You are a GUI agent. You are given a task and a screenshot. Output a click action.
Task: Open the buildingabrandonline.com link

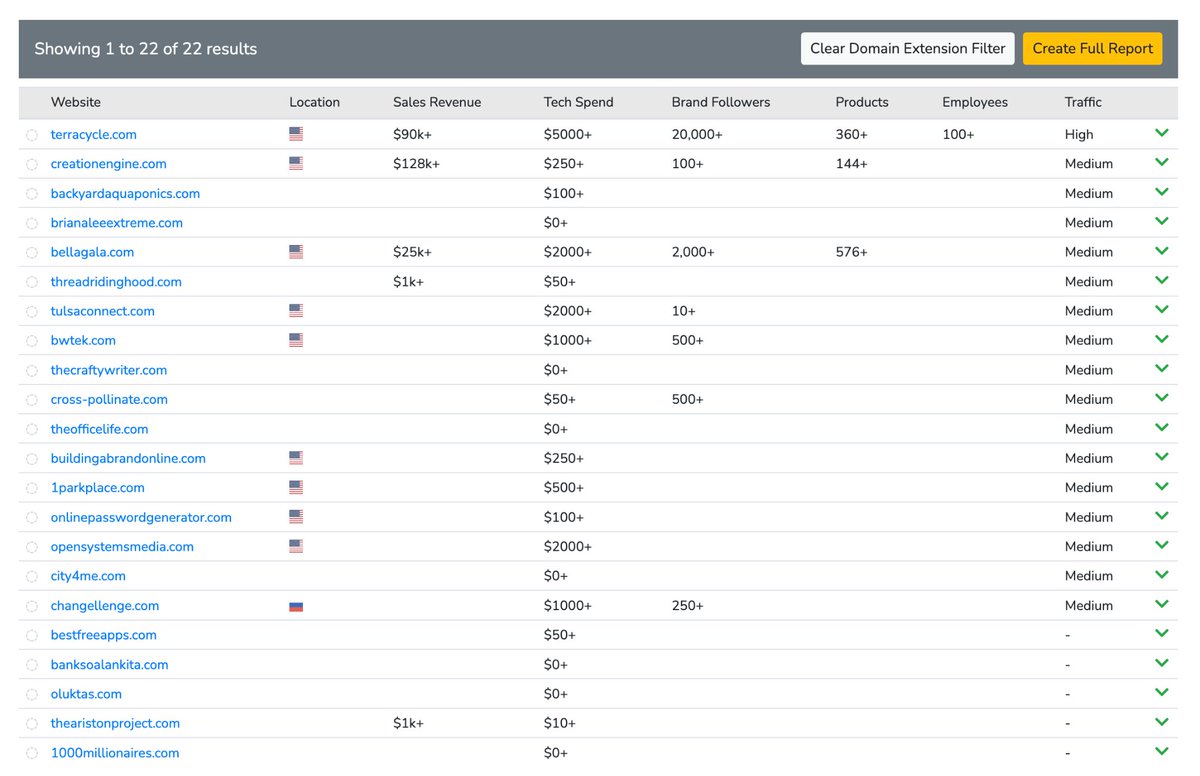click(x=128, y=458)
